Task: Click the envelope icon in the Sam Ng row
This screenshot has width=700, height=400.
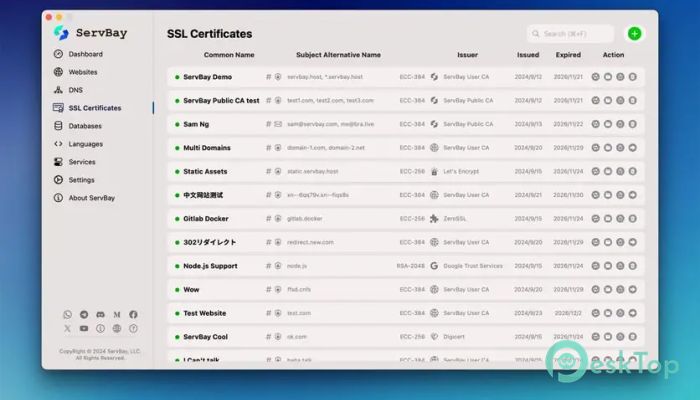Action: (x=278, y=124)
